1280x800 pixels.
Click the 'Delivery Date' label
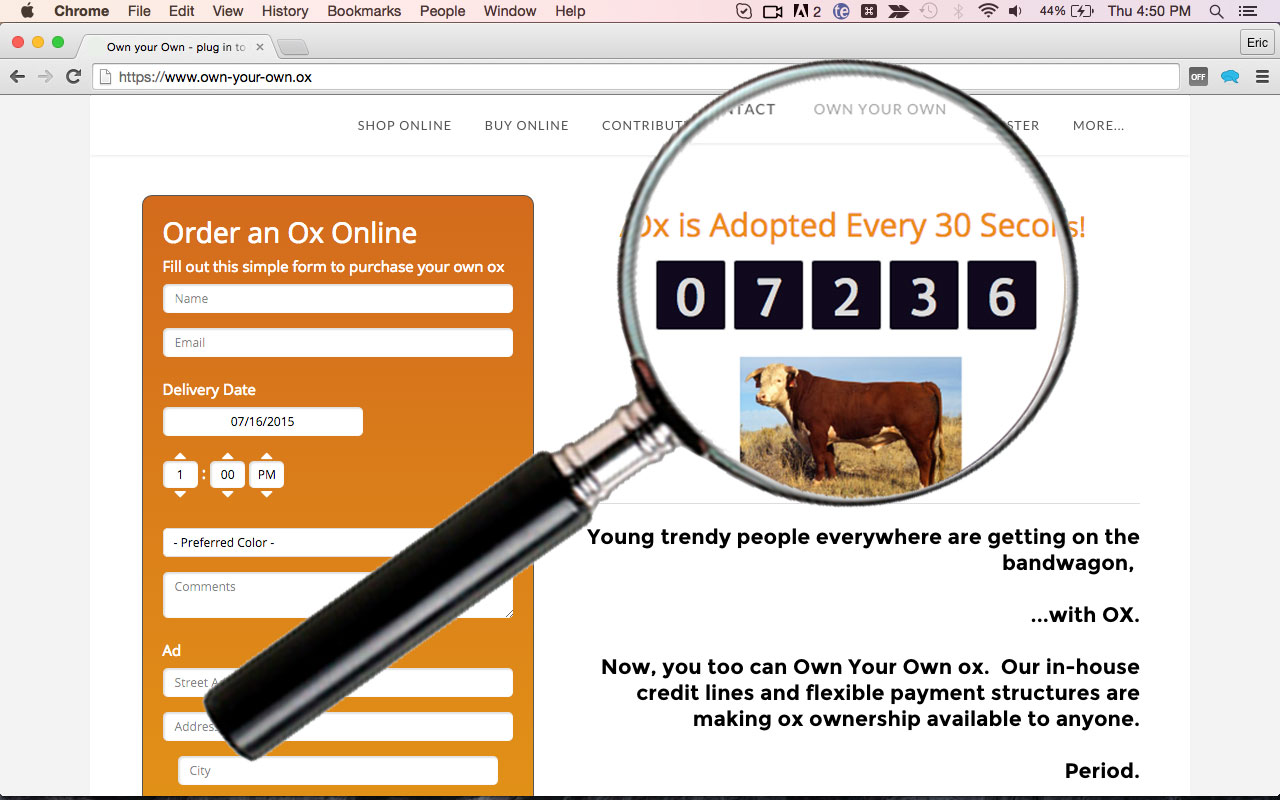click(x=209, y=389)
